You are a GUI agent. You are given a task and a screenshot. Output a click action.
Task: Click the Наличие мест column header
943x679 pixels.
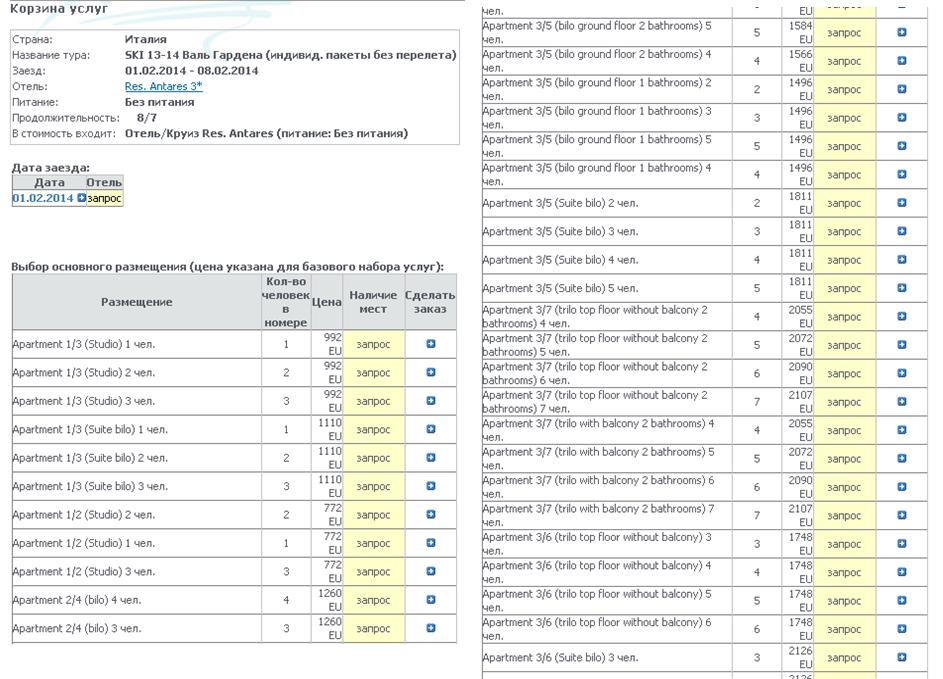click(x=373, y=302)
